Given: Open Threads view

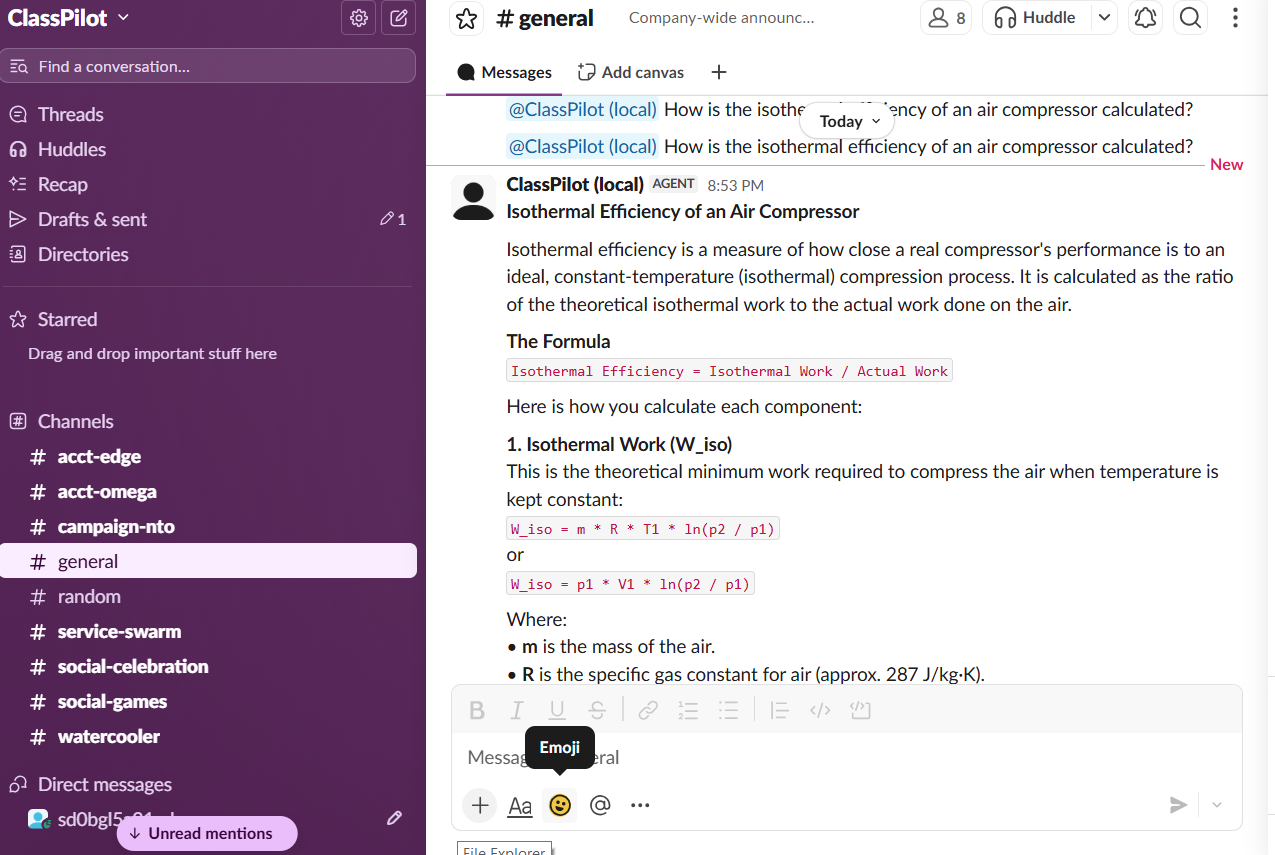Looking at the screenshot, I should tap(208, 114).
